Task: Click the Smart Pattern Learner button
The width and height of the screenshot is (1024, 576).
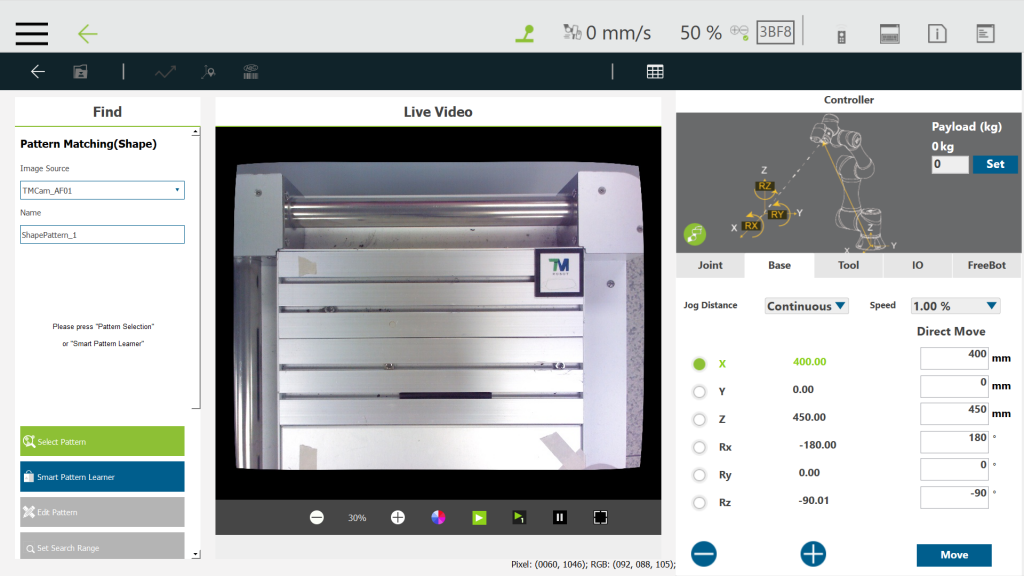Action: [x=102, y=477]
